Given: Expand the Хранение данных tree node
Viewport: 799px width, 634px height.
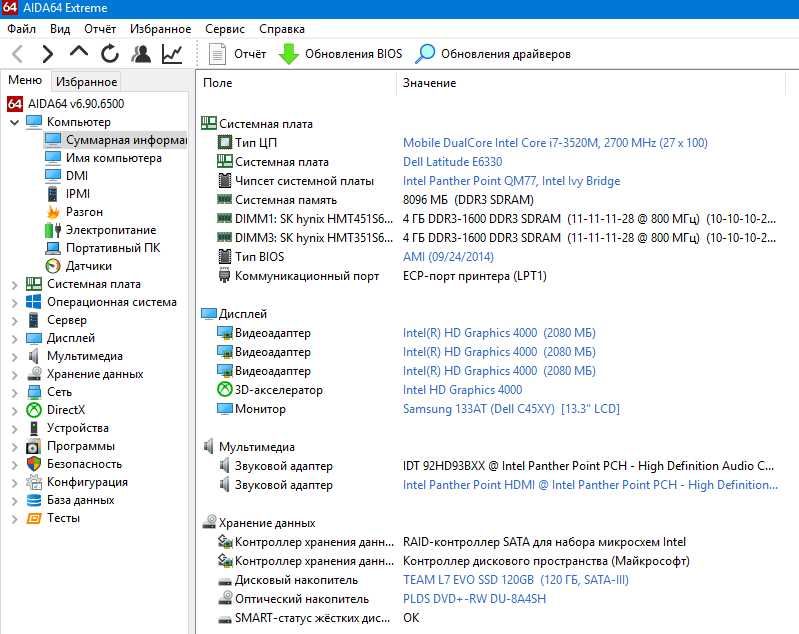Looking at the screenshot, I should click(14, 375).
